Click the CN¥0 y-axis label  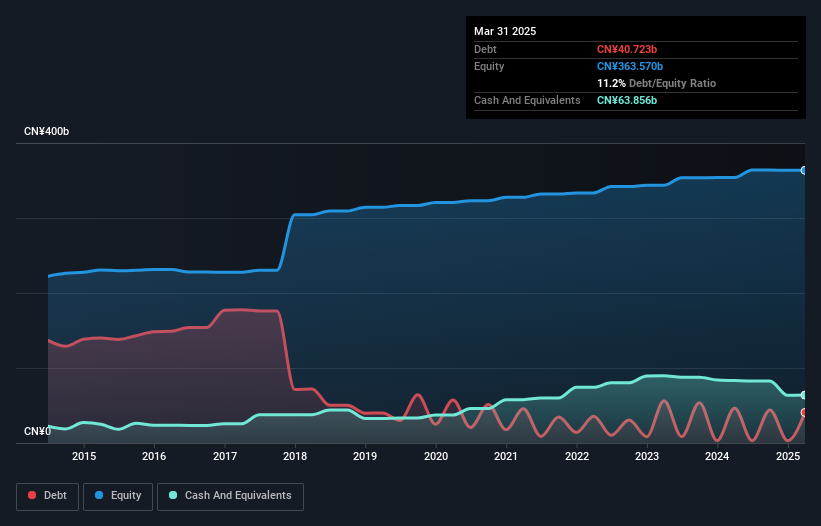[x=37, y=431]
